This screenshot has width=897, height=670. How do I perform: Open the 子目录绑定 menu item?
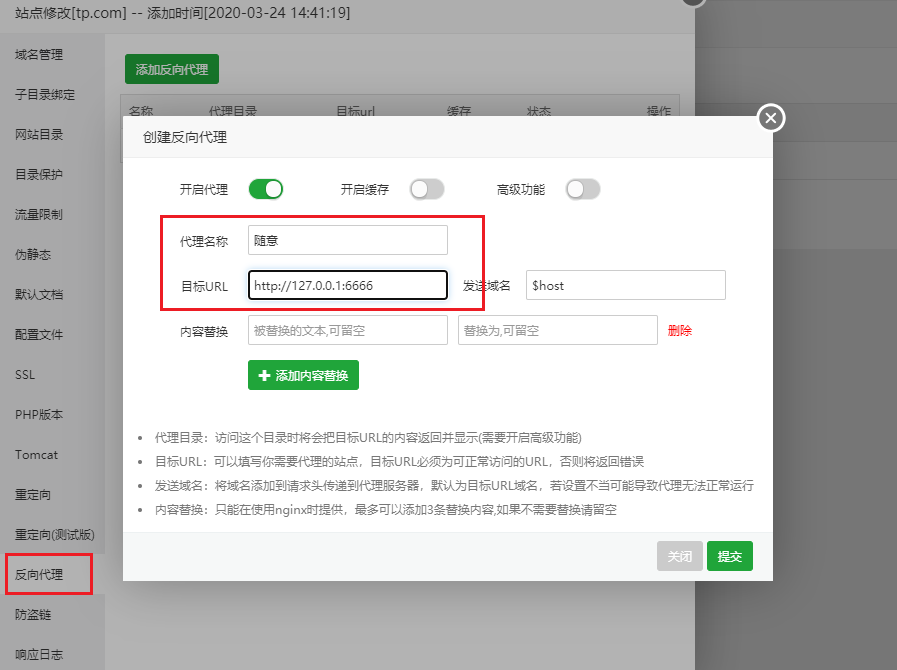coord(45,95)
